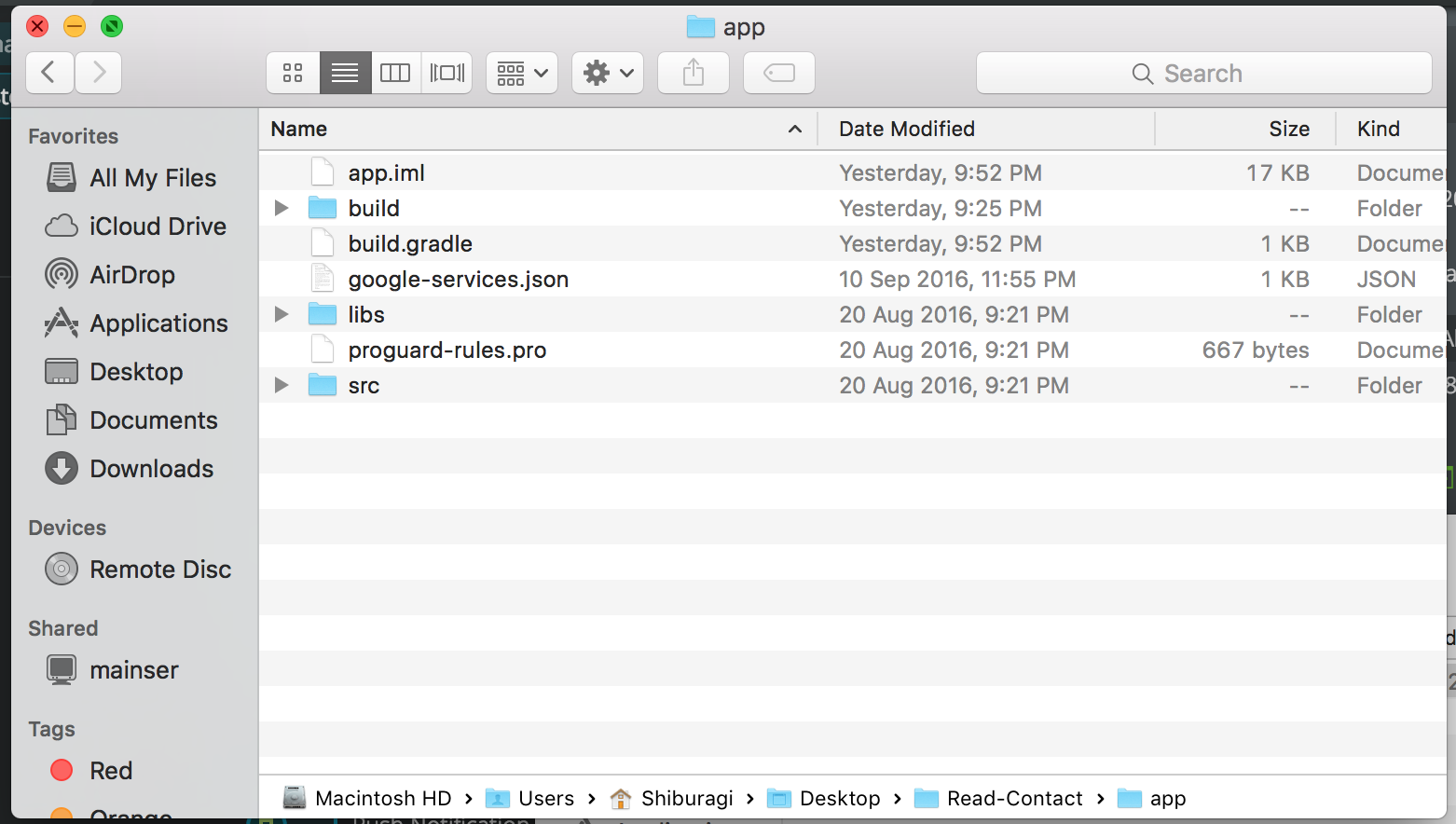The width and height of the screenshot is (1456, 824).
Task: Select the google-services.json file name
Action: [459, 280]
